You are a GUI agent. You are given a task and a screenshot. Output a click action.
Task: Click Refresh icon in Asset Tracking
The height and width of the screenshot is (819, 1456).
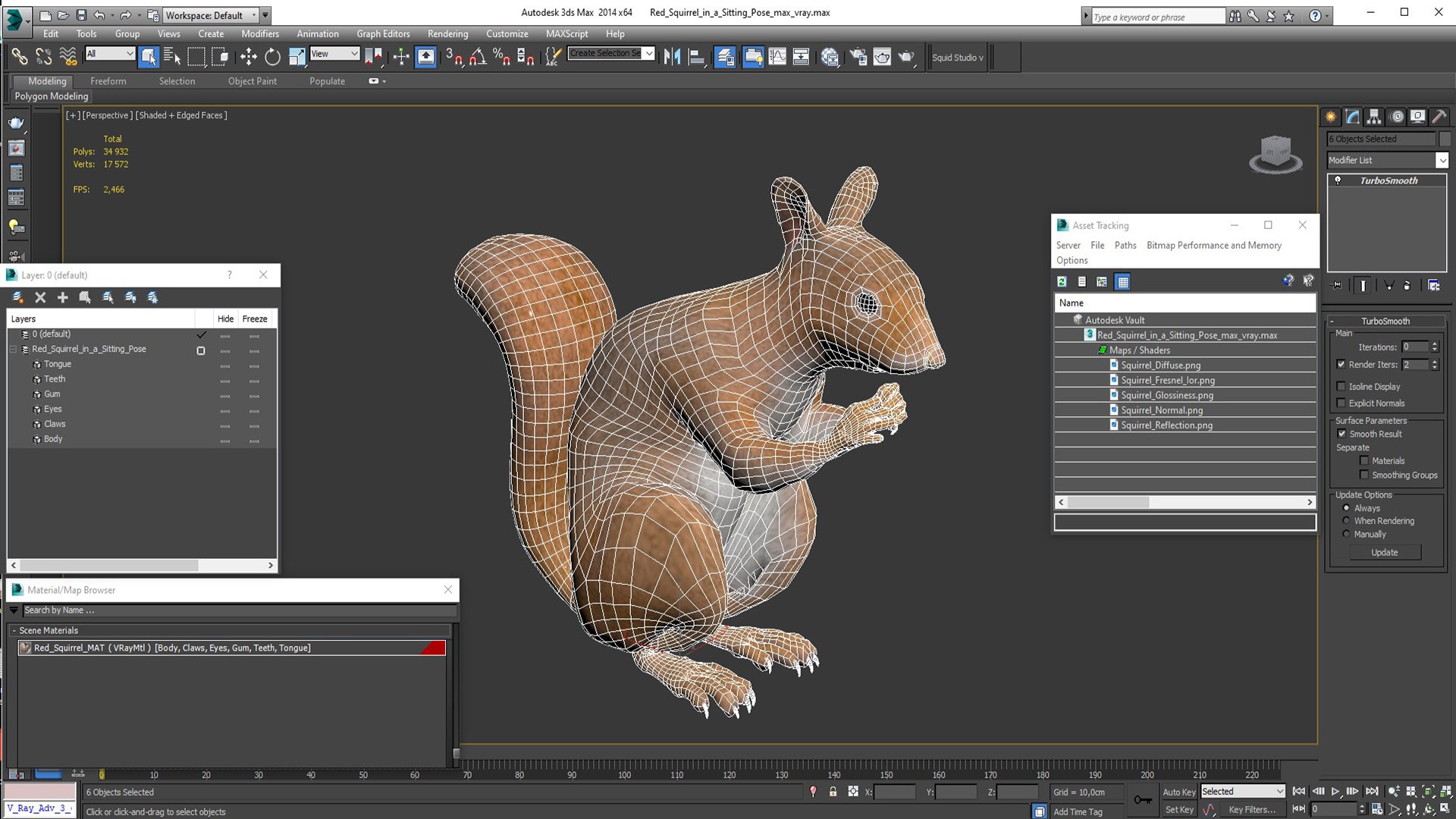tap(1062, 281)
